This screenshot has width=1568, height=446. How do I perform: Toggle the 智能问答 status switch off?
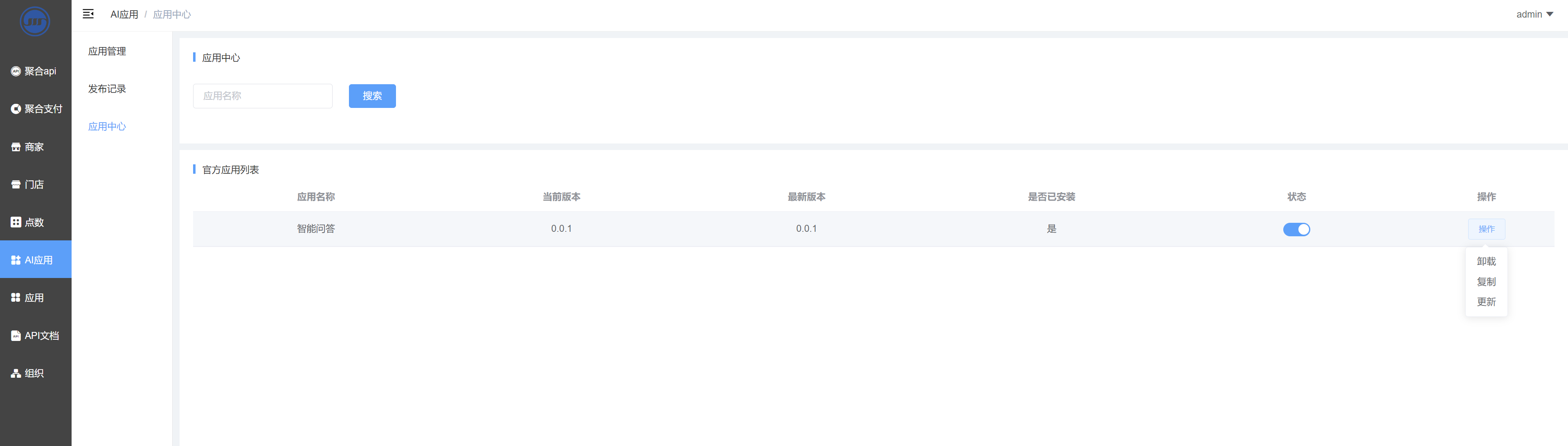coord(1296,229)
